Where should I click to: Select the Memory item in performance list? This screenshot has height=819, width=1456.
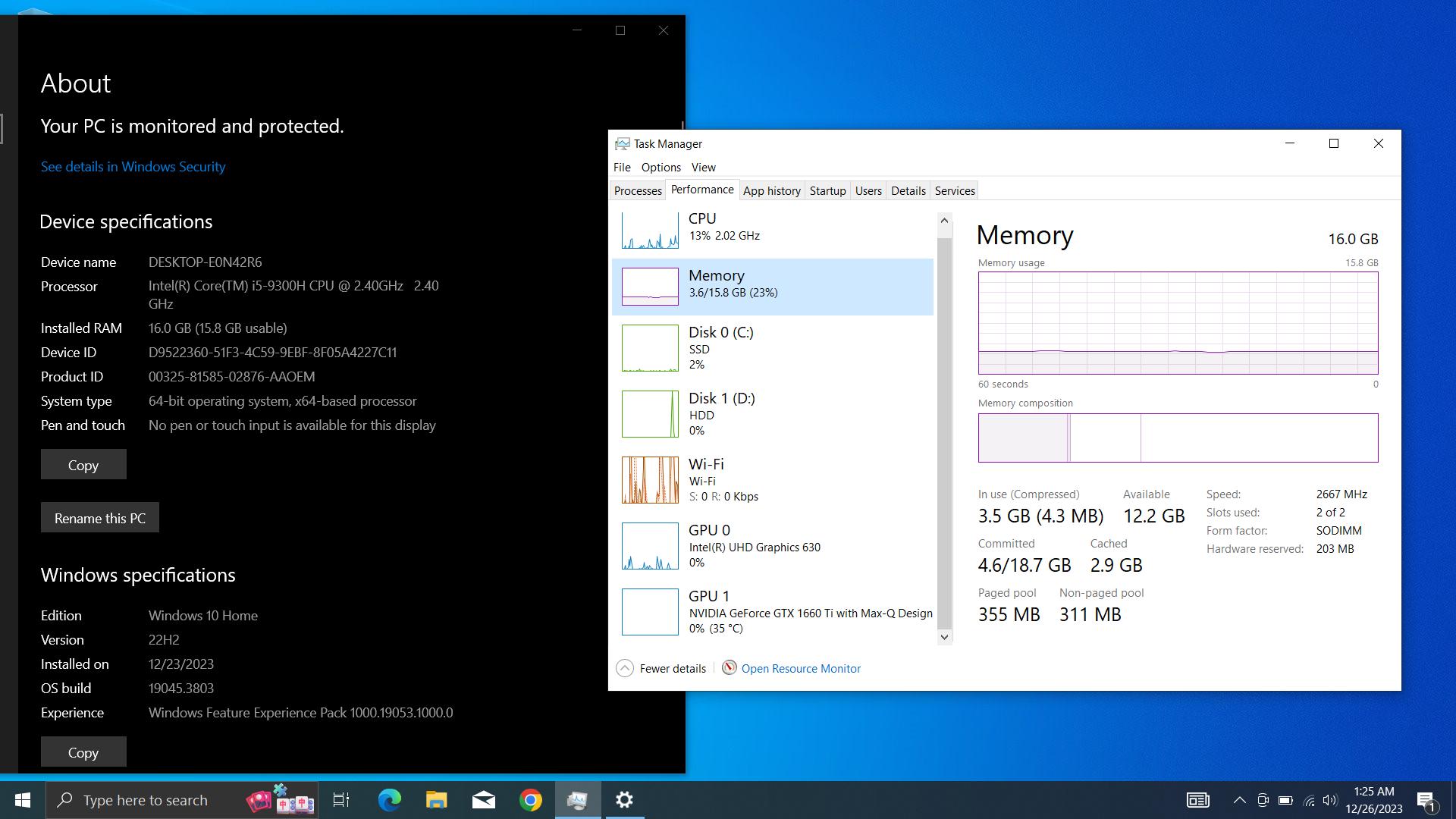pos(773,287)
